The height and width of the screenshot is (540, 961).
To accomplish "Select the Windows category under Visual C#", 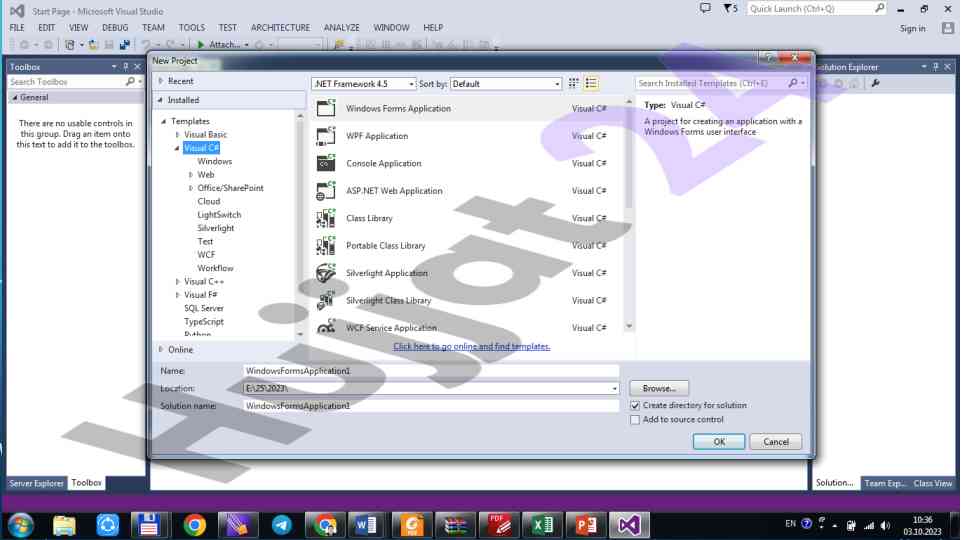I will click(x=215, y=161).
